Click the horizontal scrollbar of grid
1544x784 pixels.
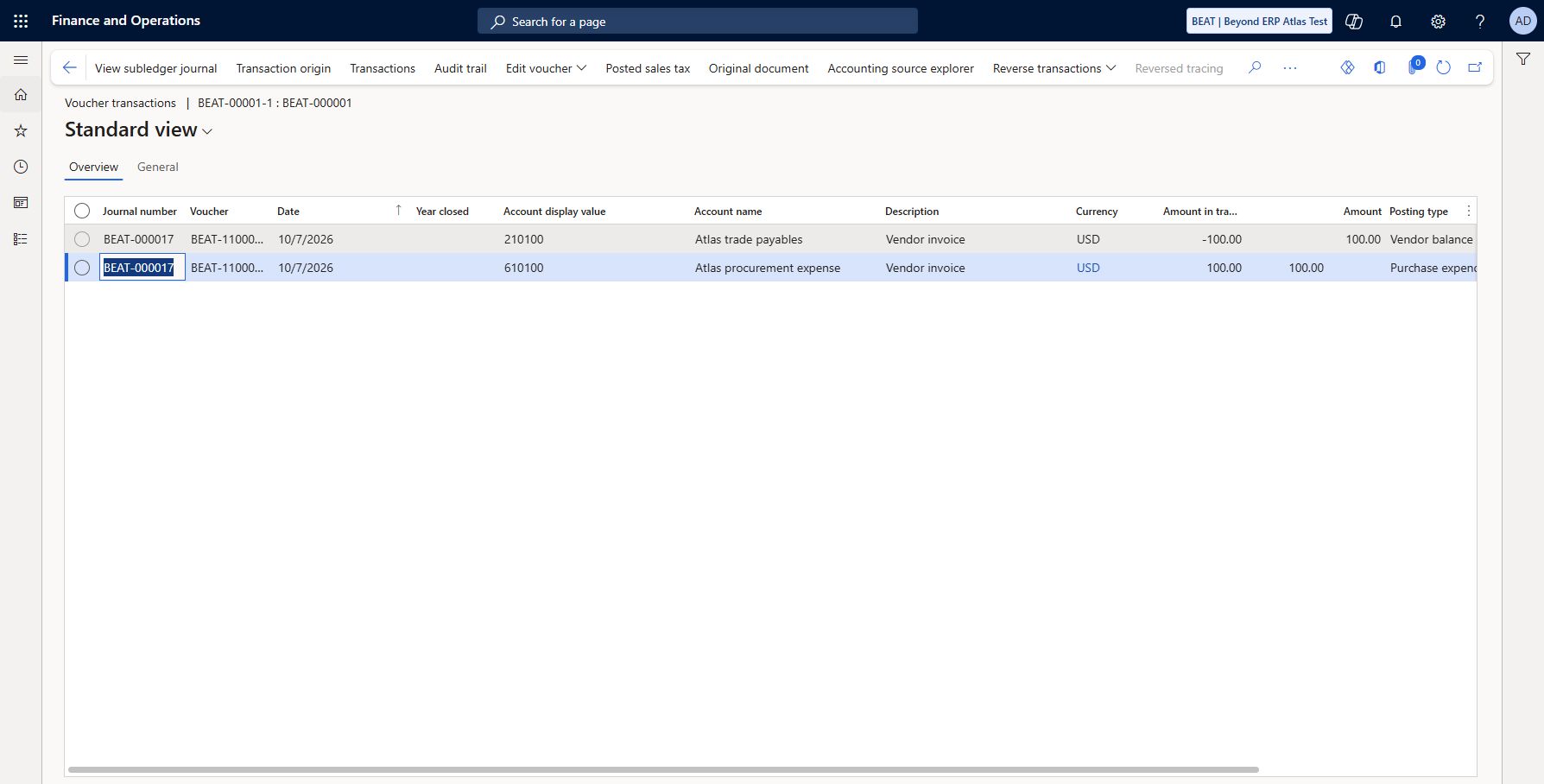(663, 769)
